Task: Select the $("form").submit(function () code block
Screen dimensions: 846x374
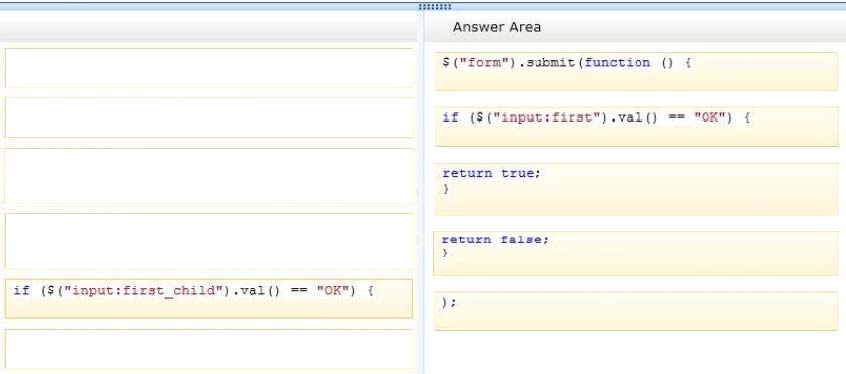Action: (x=636, y=71)
